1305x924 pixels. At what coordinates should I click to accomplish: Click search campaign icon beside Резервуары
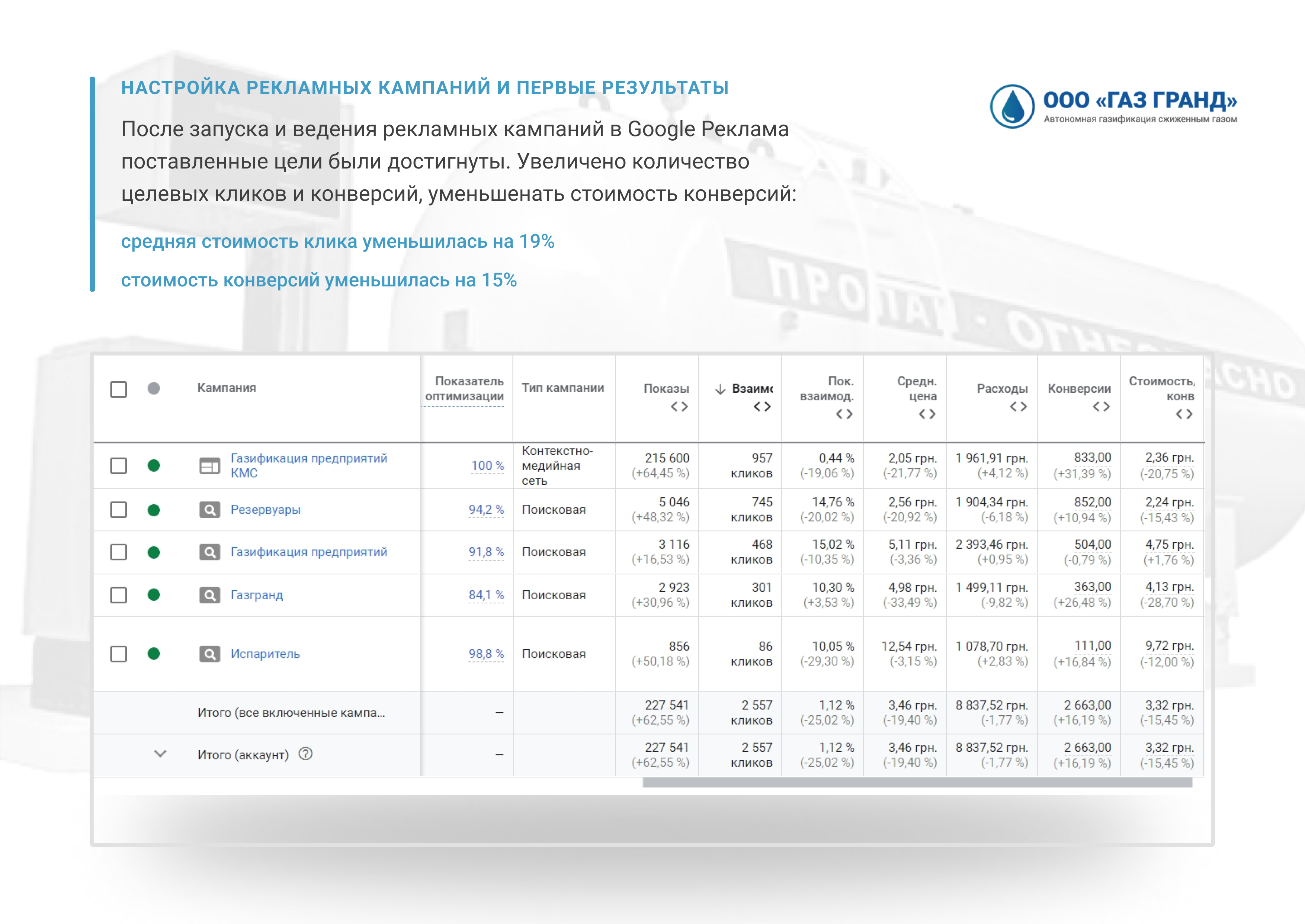pyautogui.click(x=209, y=510)
